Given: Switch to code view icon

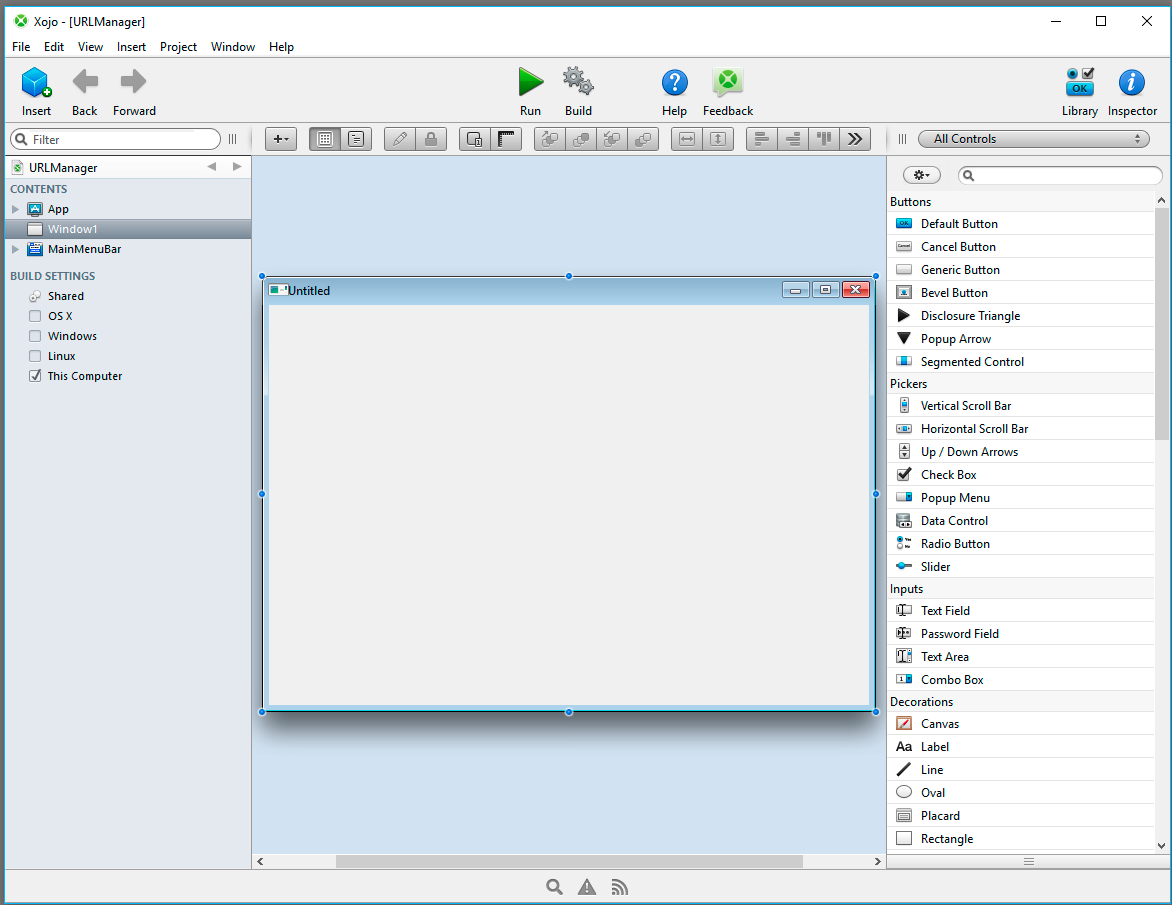Looking at the screenshot, I should coord(356,139).
